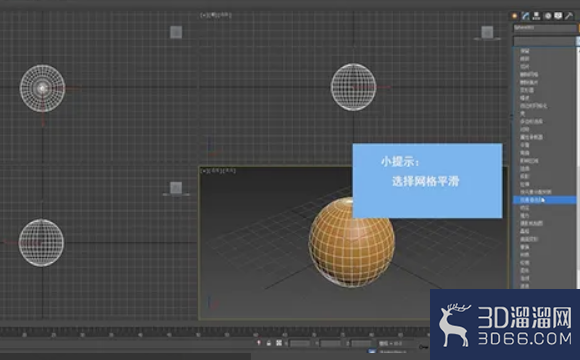Open the Hierarchy panel tab
Viewport: 580px width, 360px height.
click(x=536, y=16)
